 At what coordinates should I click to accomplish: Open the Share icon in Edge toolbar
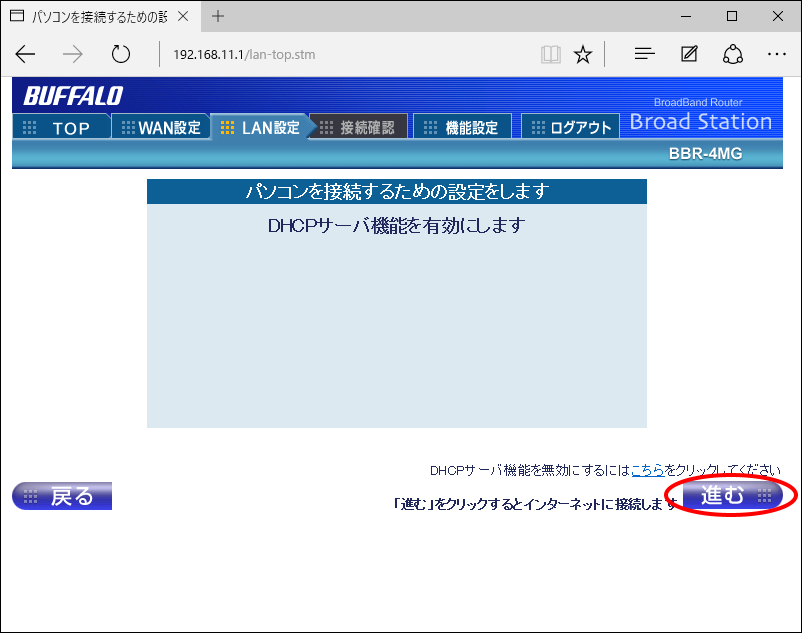point(733,55)
